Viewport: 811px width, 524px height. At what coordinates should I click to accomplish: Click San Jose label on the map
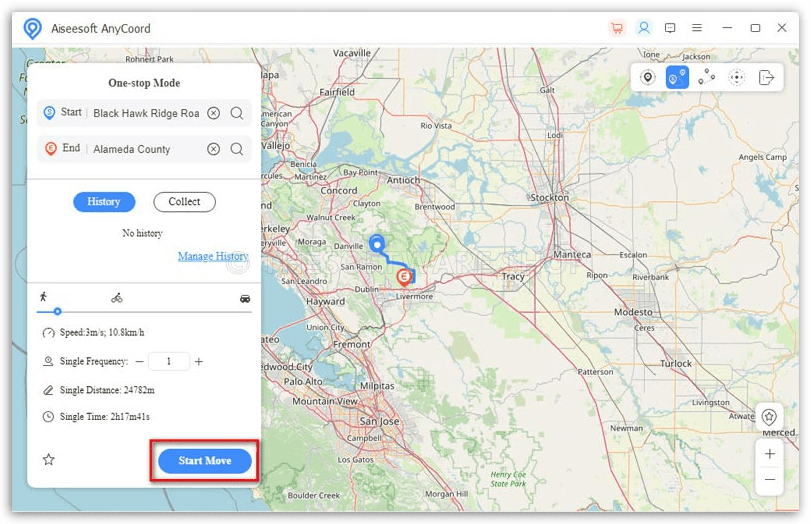click(x=379, y=421)
